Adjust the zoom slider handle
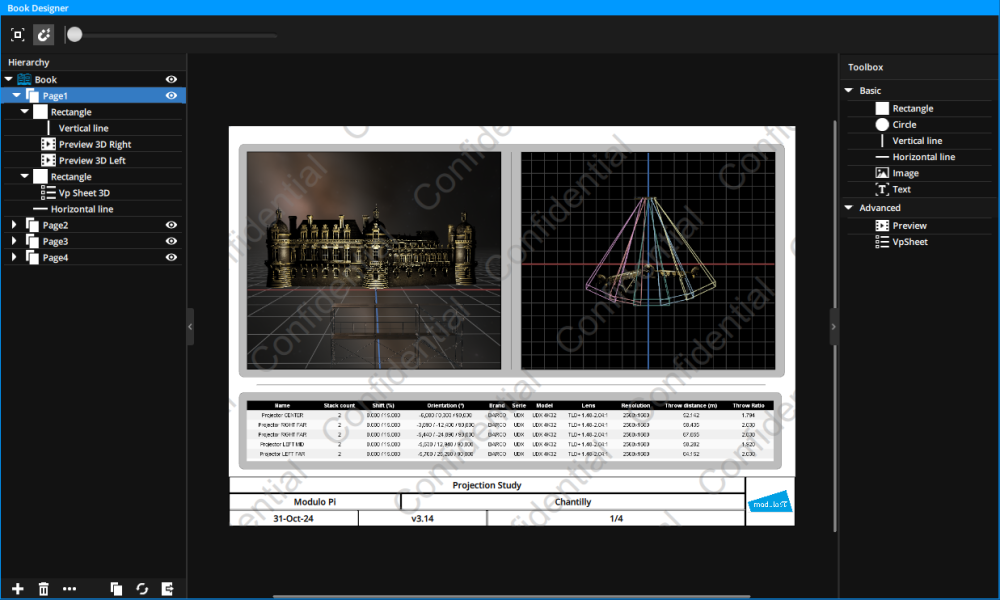 click(75, 34)
